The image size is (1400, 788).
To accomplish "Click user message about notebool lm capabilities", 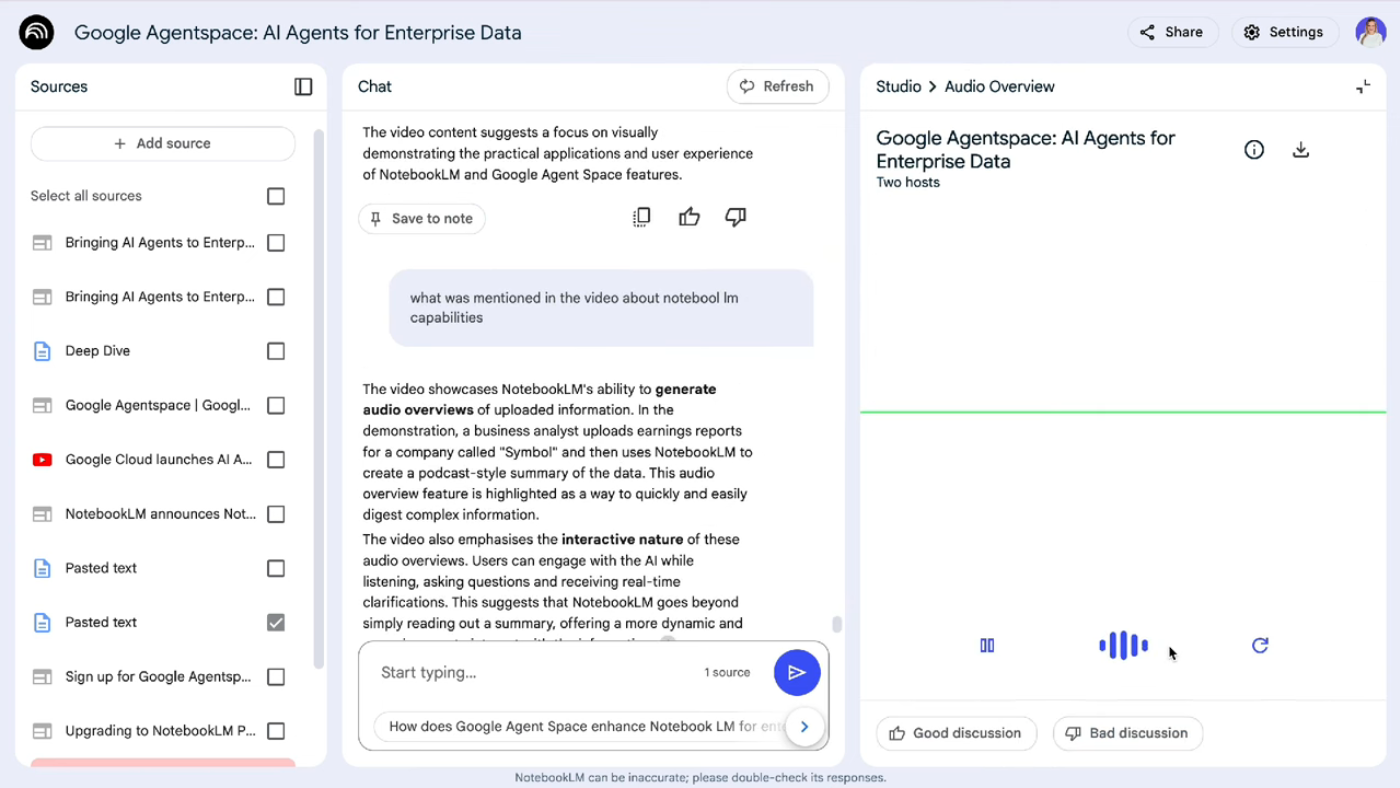I will tap(601, 308).
